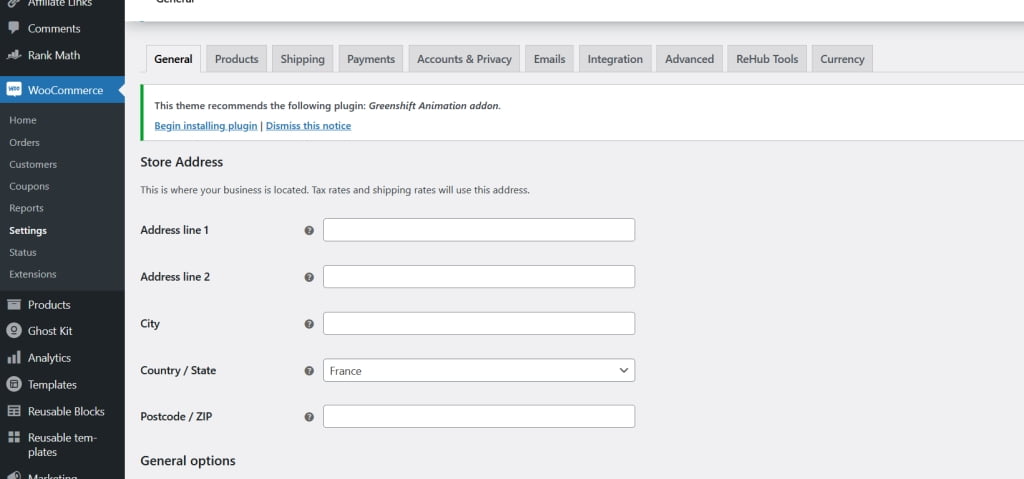This screenshot has width=1024, height=479.
Task: Click the Products archive box icon
Action: [x=14, y=305]
